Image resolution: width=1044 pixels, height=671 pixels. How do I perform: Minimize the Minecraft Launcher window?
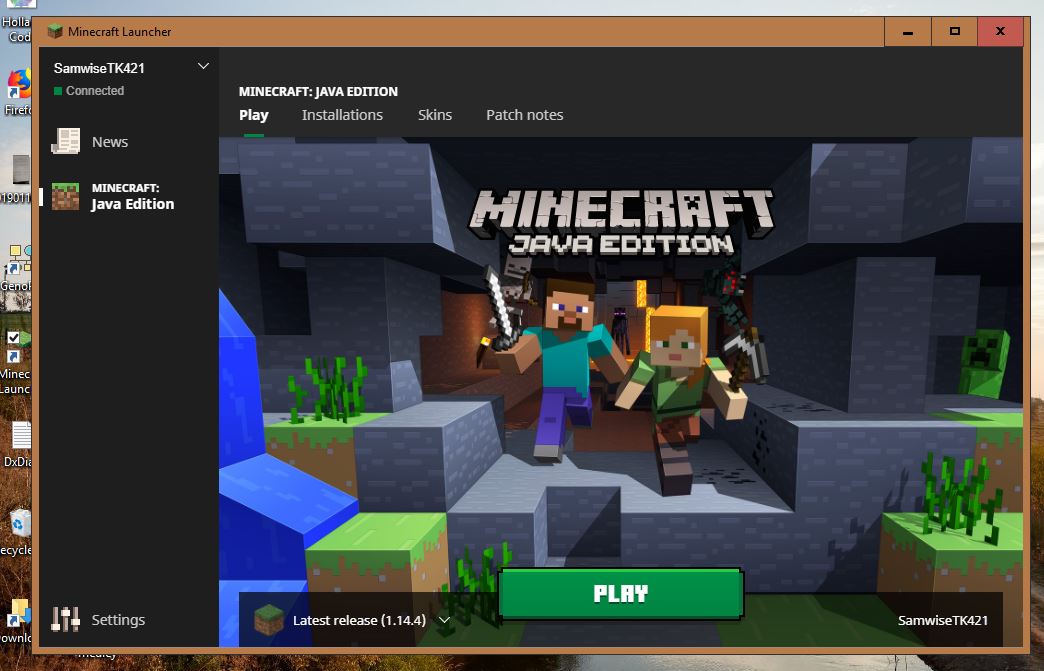tap(908, 31)
